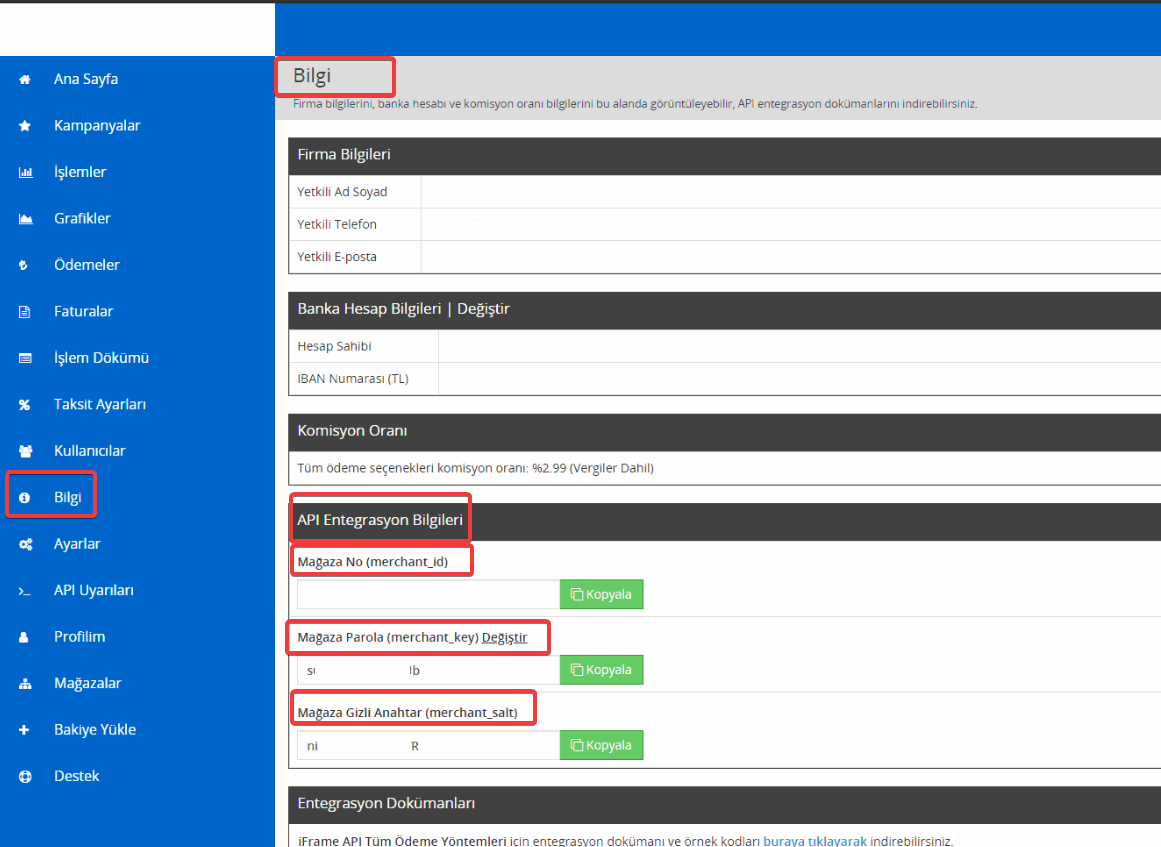Click Değiştir in Banka Hesap Bilgileri header
The image size is (1161, 847).
coord(484,309)
